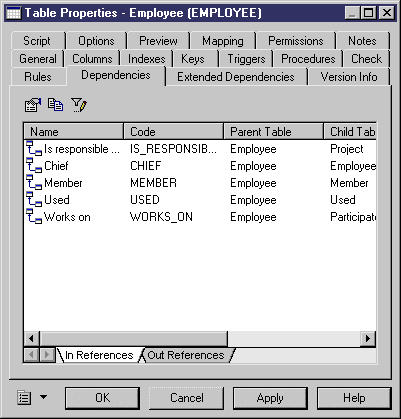Click the Copy icon in the toolbar
Viewport: 401px width, 419px height.
[x=55, y=104]
